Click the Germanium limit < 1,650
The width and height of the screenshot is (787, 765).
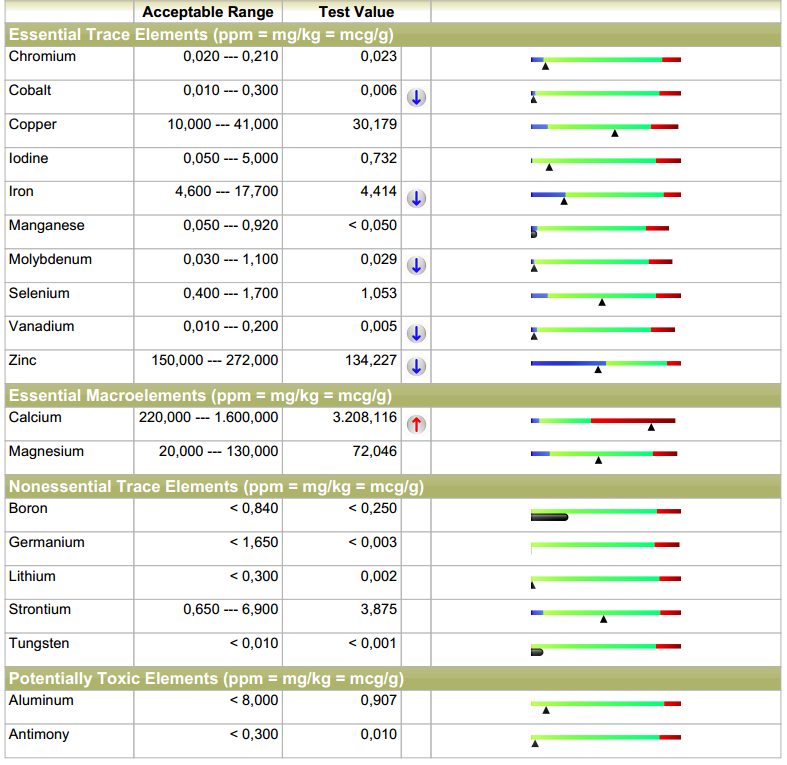(x=254, y=542)
